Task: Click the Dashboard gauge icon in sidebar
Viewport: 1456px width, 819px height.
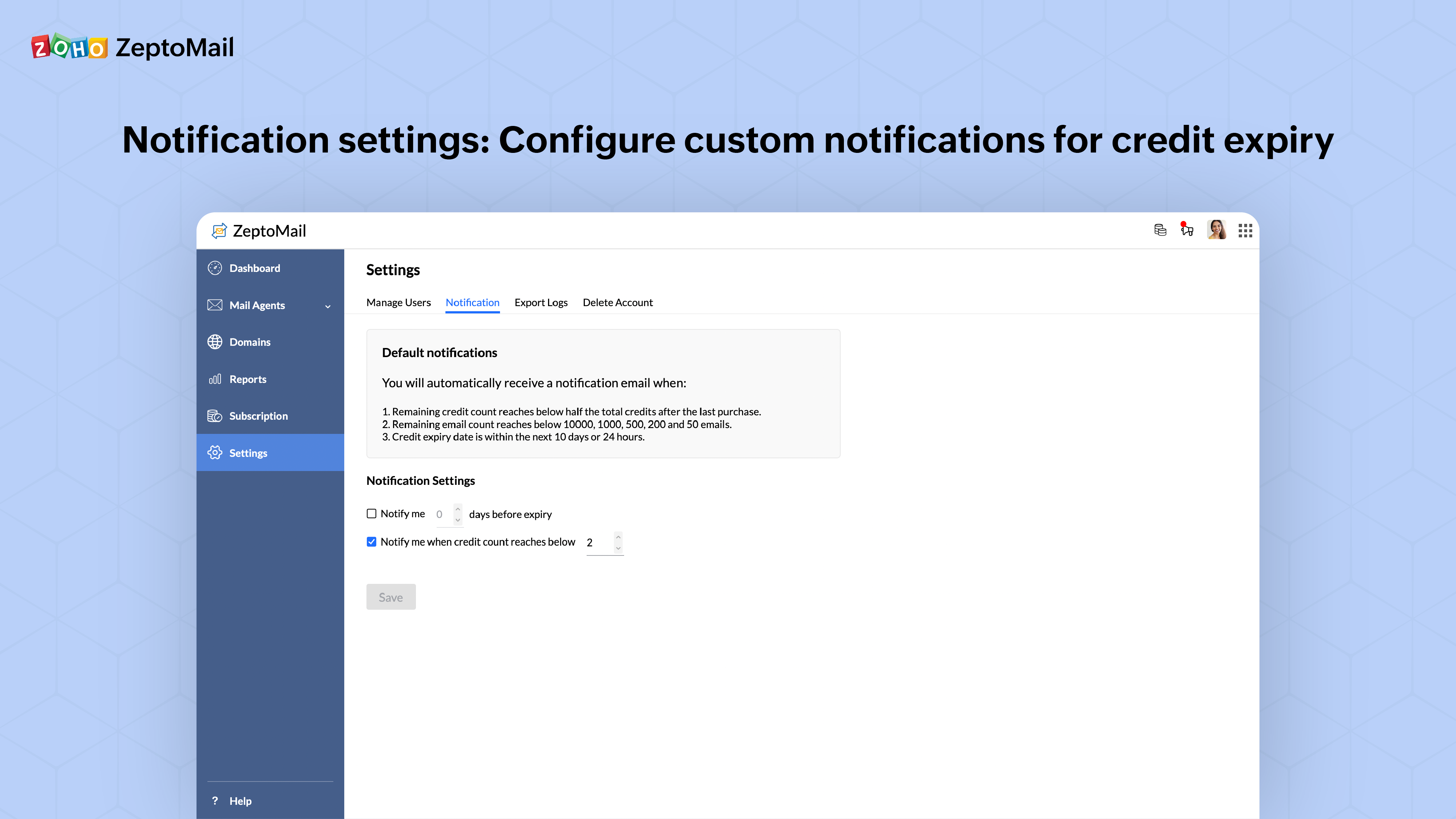Action: pyautogui.click(x=215, y=268)
